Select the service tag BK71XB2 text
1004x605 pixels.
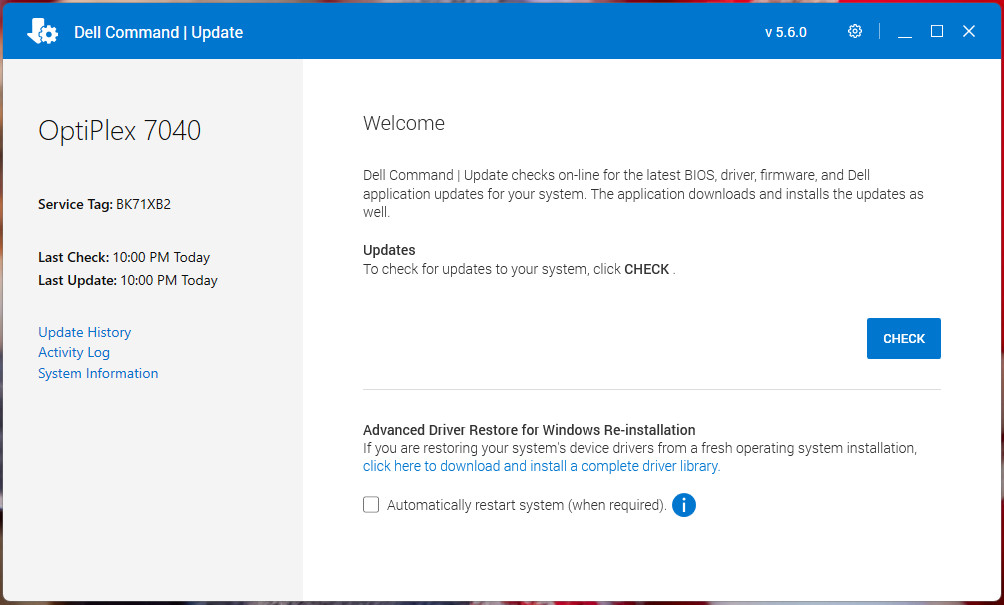(143, 204)
